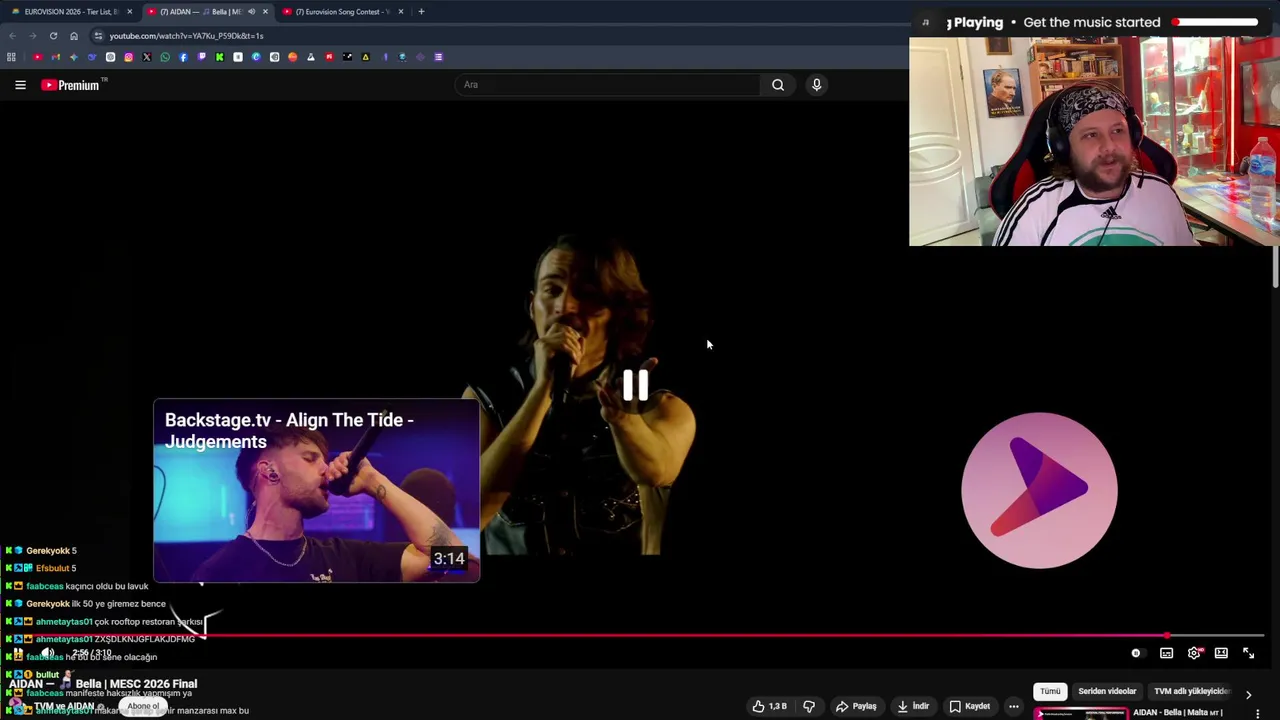Open the Facebook bookmark
This screenshot has width=1280, height=720.
point(183,57)
